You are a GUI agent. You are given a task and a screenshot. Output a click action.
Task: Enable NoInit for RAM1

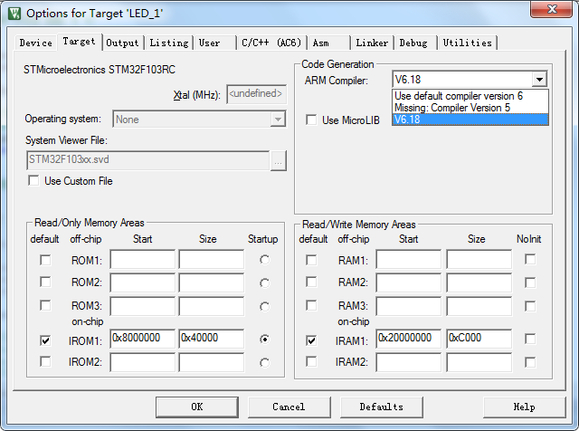pyautogui.click(x=530, y=259)
